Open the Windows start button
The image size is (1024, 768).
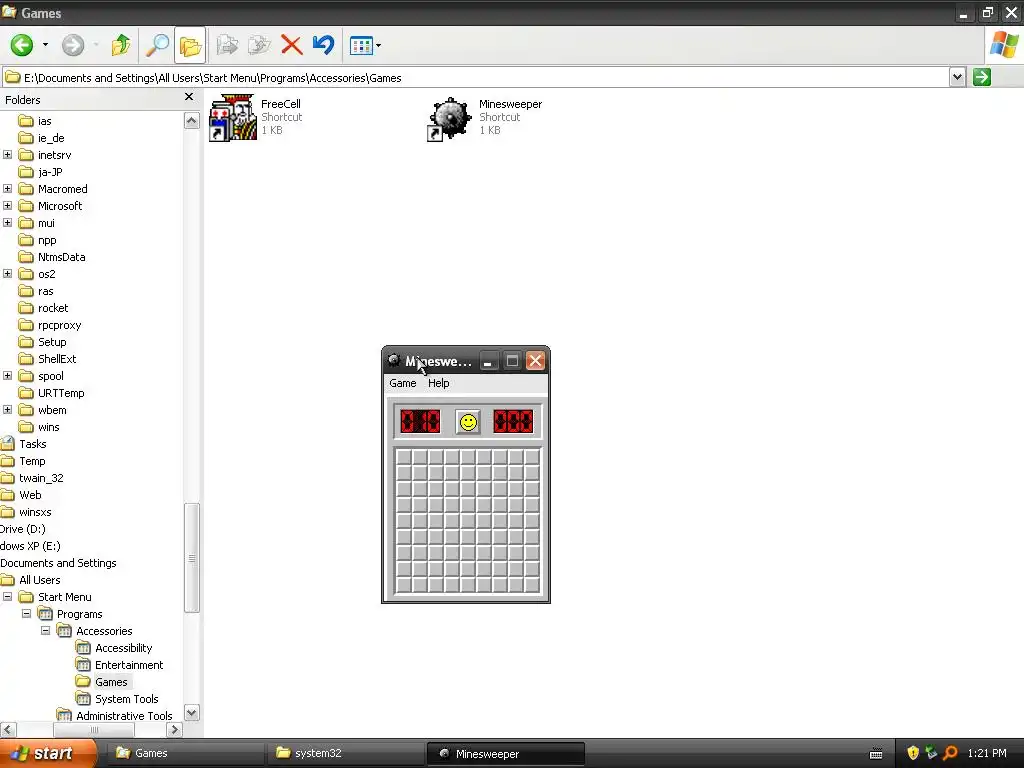[47, 753]
